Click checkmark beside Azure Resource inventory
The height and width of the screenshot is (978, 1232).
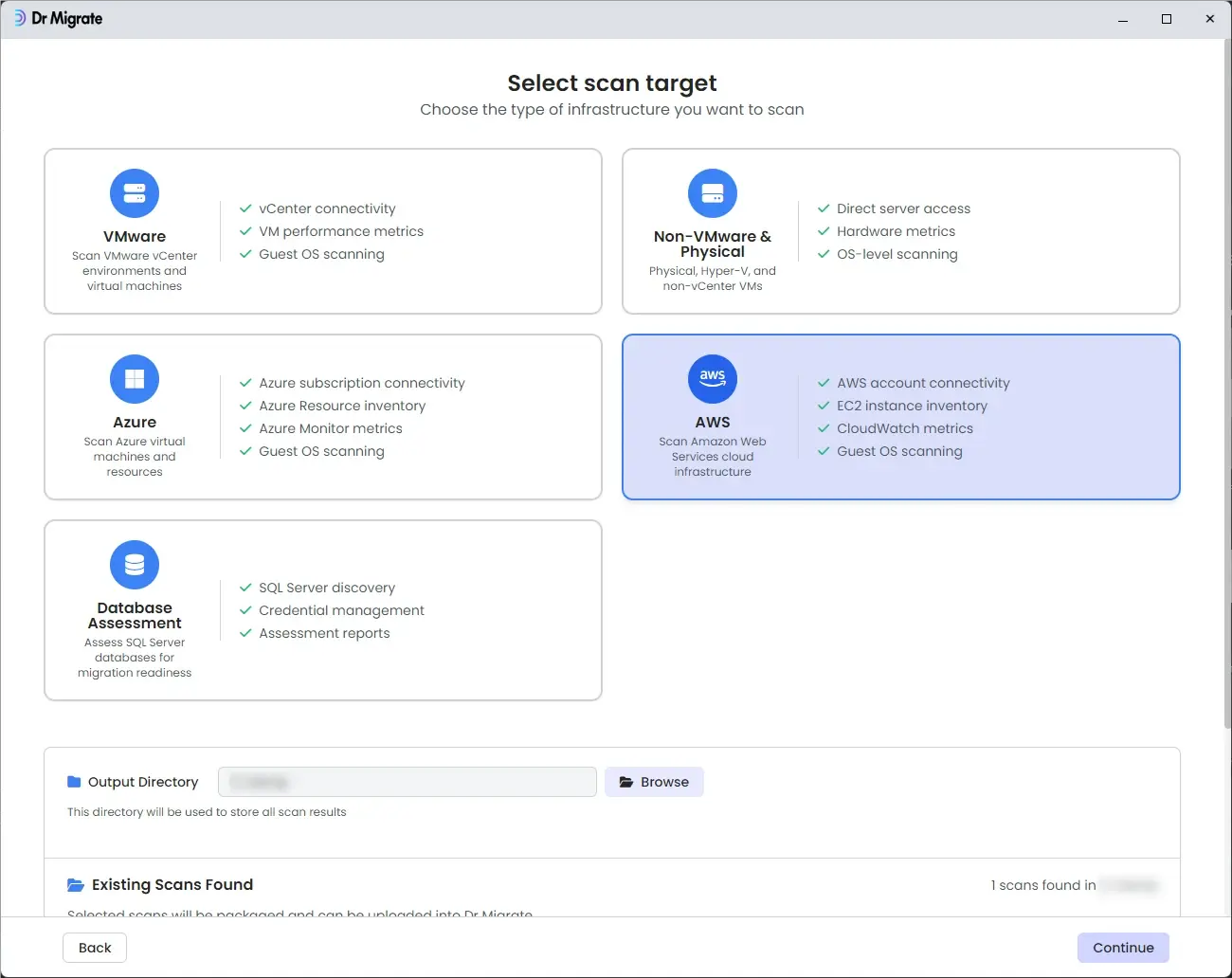(x=245, y=406)
